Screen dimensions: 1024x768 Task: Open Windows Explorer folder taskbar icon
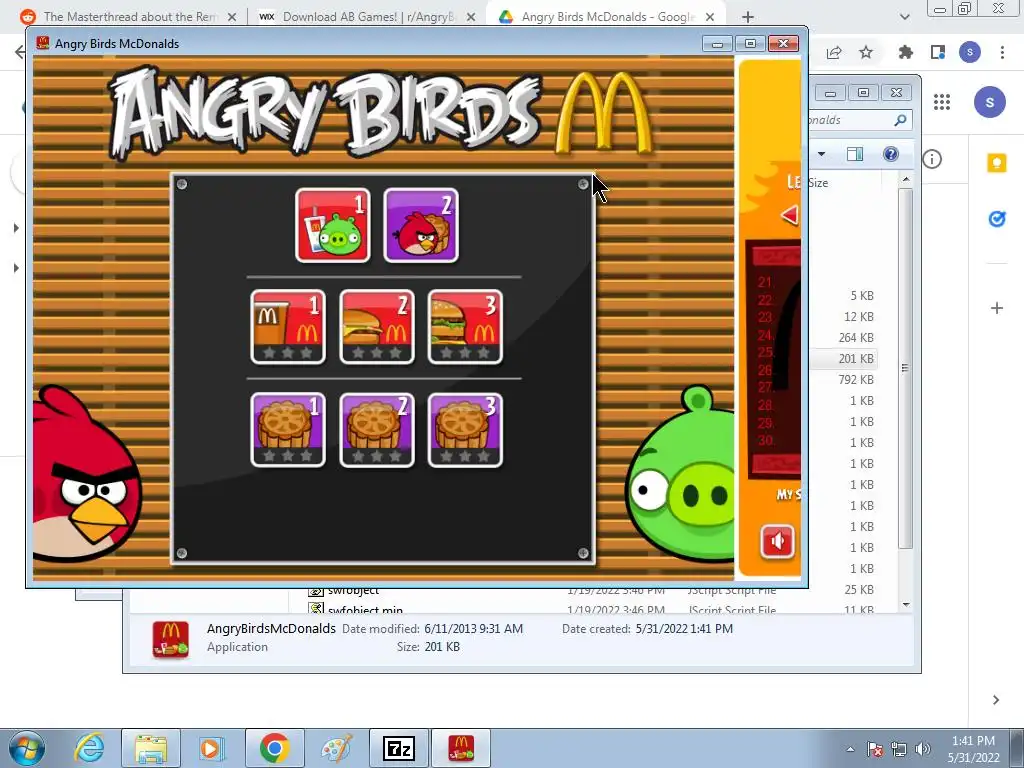pyautogui.click(x=151, y=748)
